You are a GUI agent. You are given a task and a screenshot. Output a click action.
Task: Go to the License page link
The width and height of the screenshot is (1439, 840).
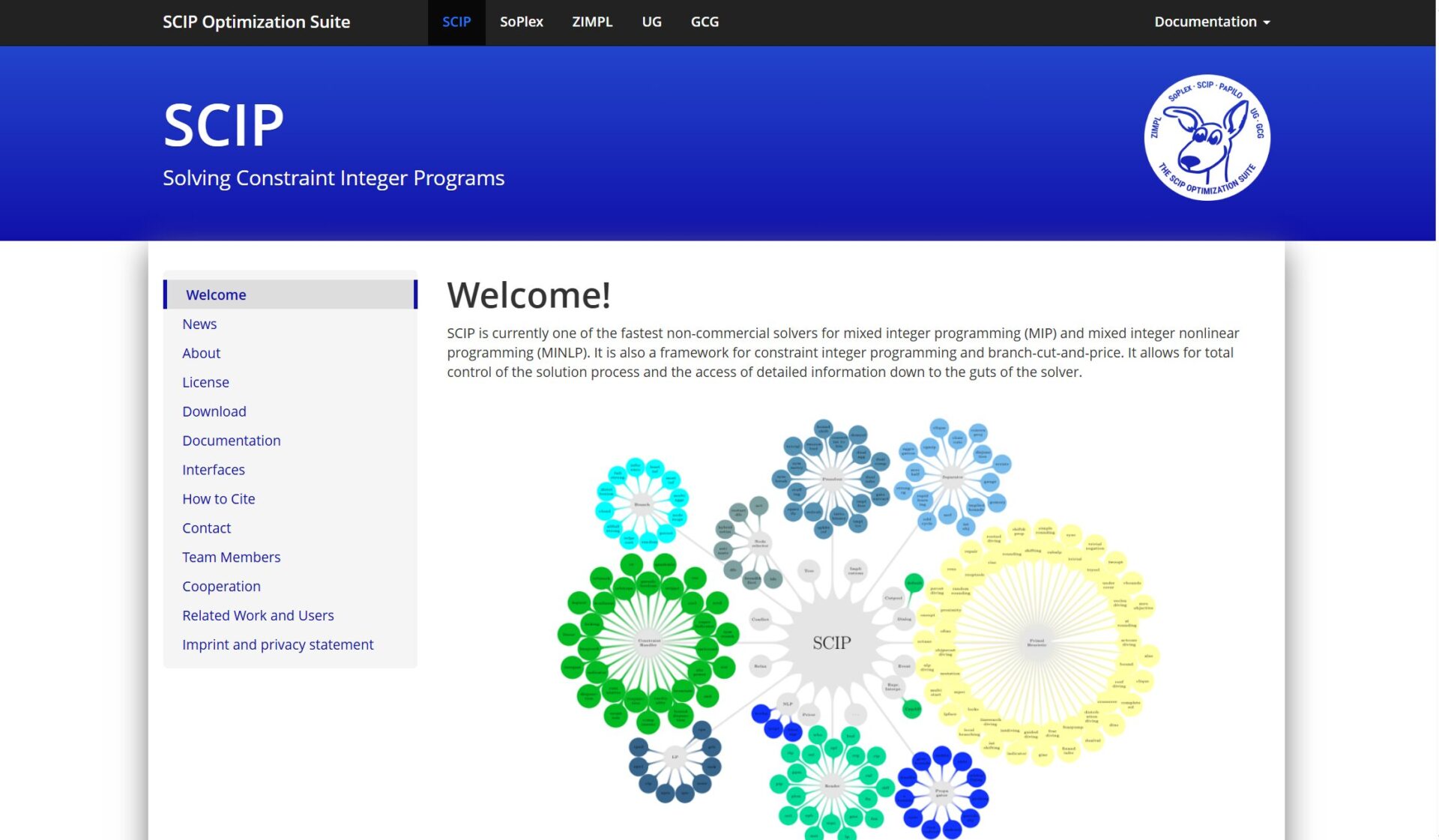click(205, 382)
